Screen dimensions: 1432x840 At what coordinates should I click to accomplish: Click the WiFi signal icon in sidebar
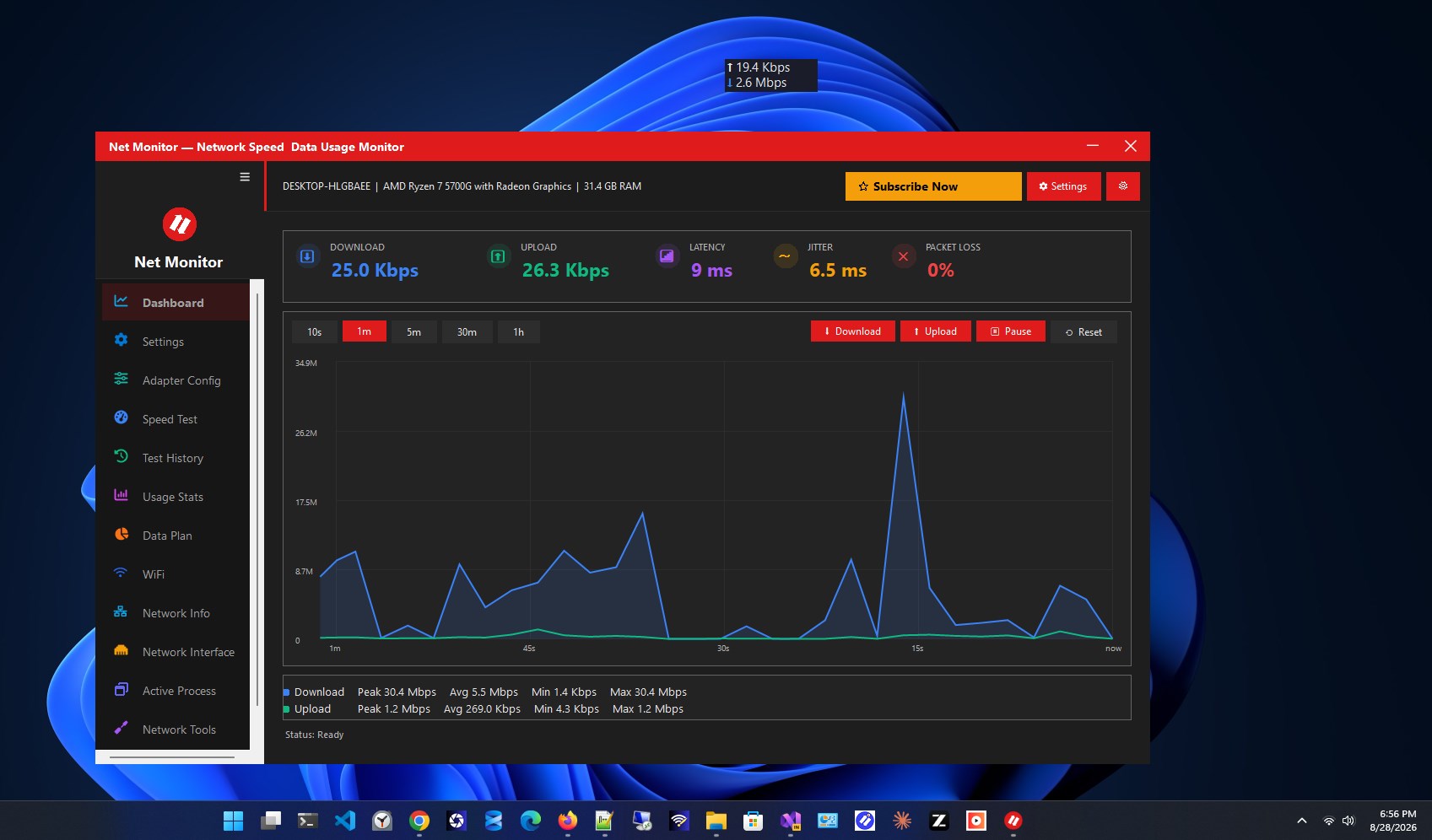121,573
